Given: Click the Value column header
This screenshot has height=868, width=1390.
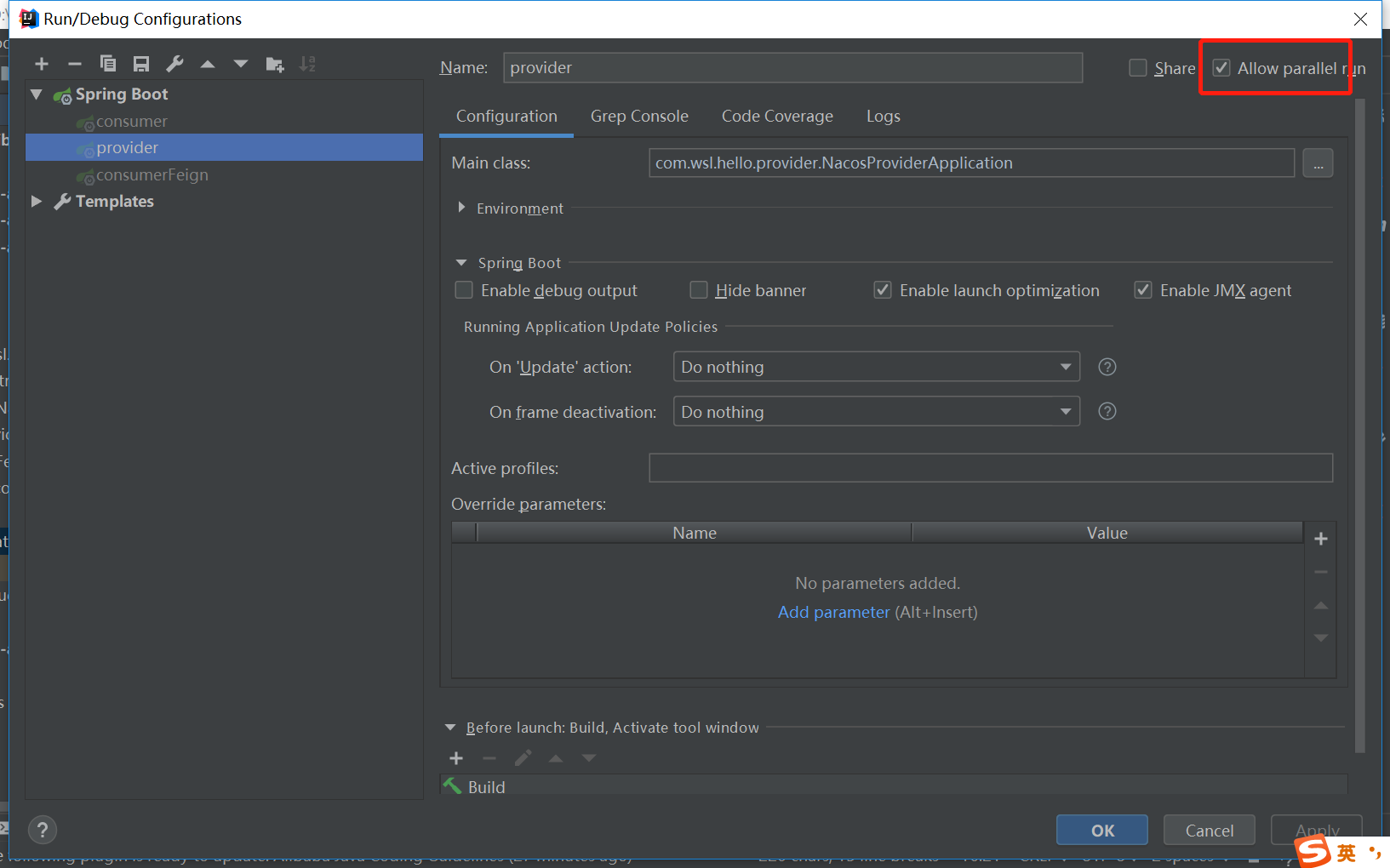Looking at the screenshot, I should pyautogui.click(x=1107, y=533).
